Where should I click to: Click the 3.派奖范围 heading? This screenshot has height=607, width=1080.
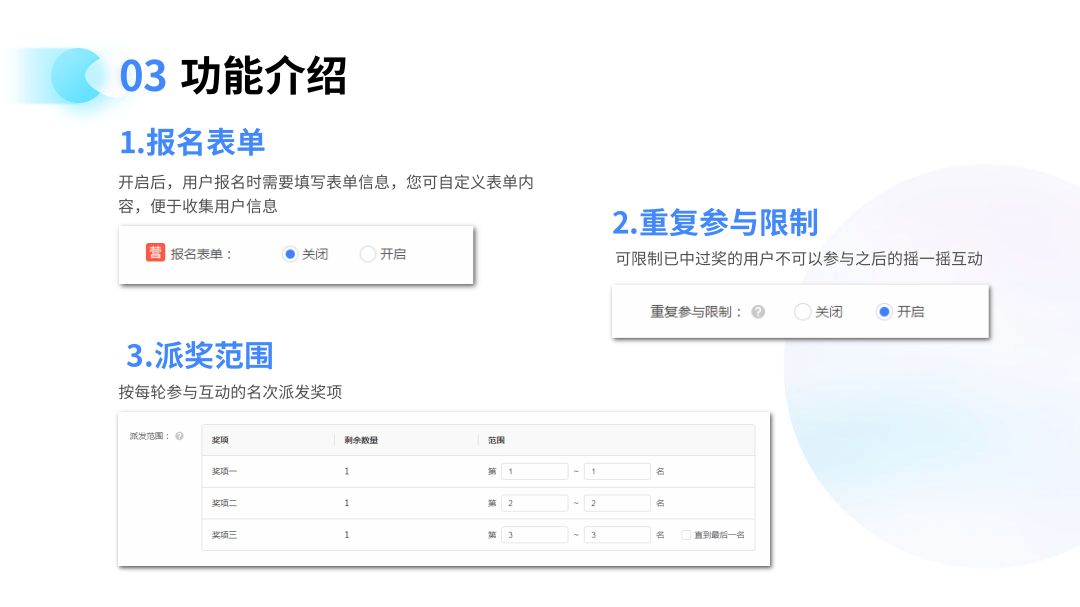tap(200, 356)
